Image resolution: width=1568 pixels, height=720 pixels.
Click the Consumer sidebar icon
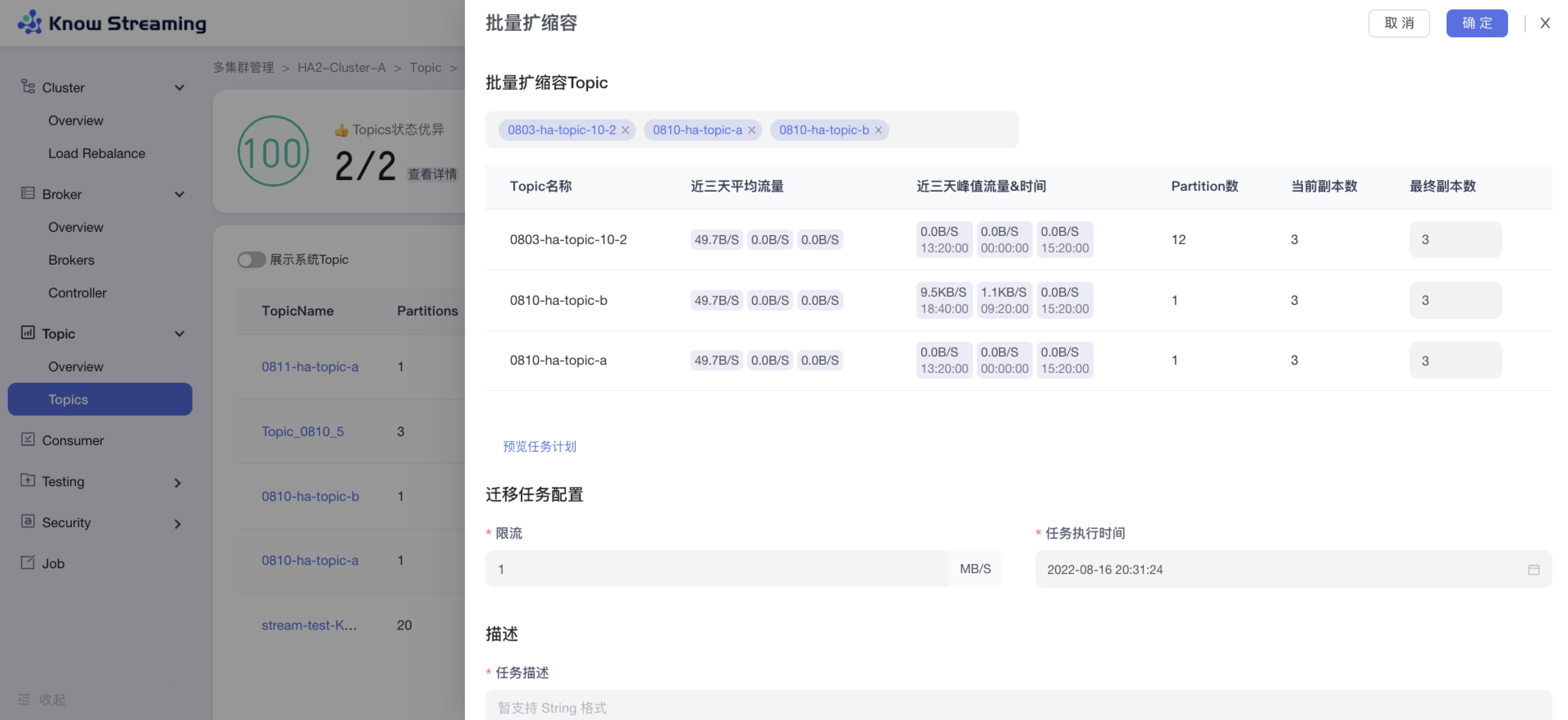click(x=28, y=439)
